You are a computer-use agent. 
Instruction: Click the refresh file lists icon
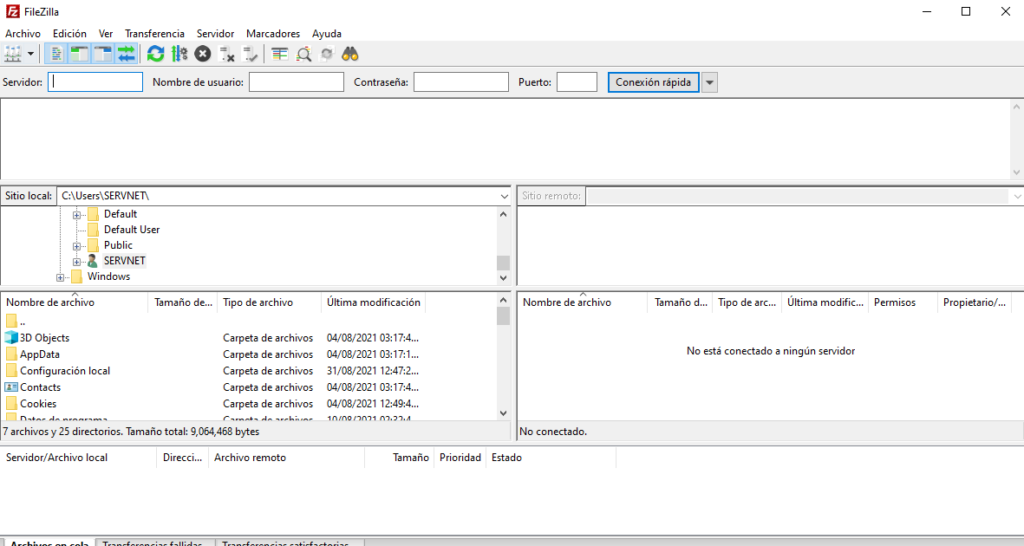pyautogui.click(x=155, y=53)
